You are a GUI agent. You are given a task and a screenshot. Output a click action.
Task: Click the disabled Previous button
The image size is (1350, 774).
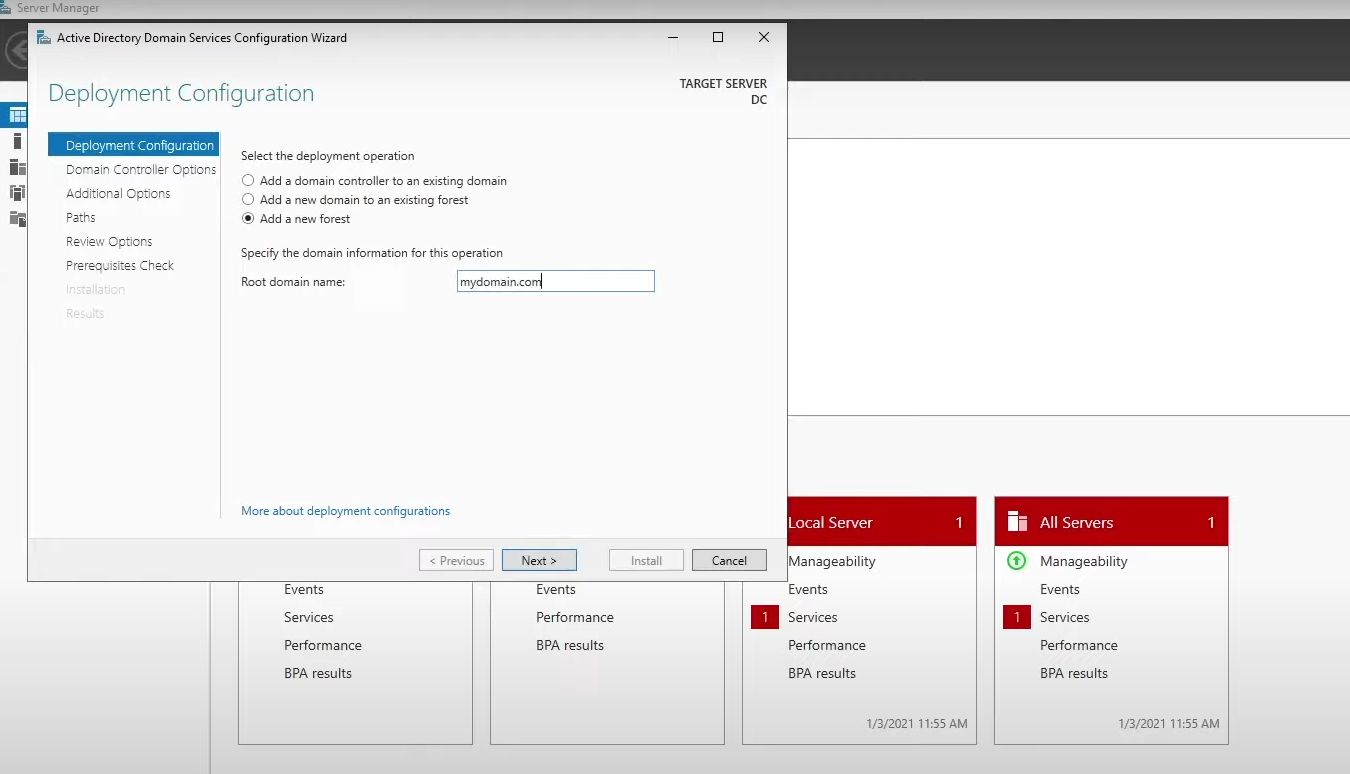coord(456,560)
